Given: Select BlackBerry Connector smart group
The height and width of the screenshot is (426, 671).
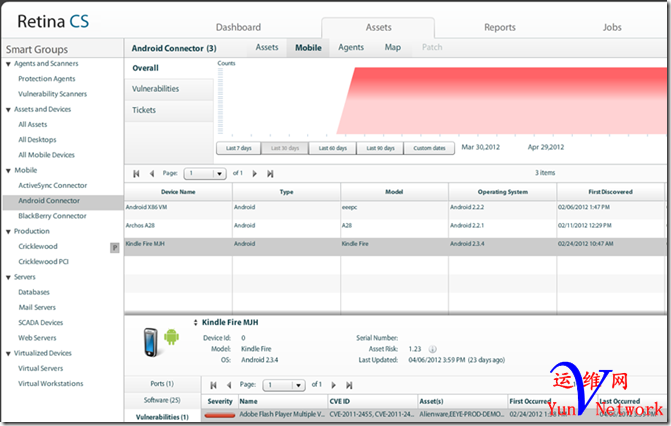Looking at the screenshot, I should coord(52,215).
